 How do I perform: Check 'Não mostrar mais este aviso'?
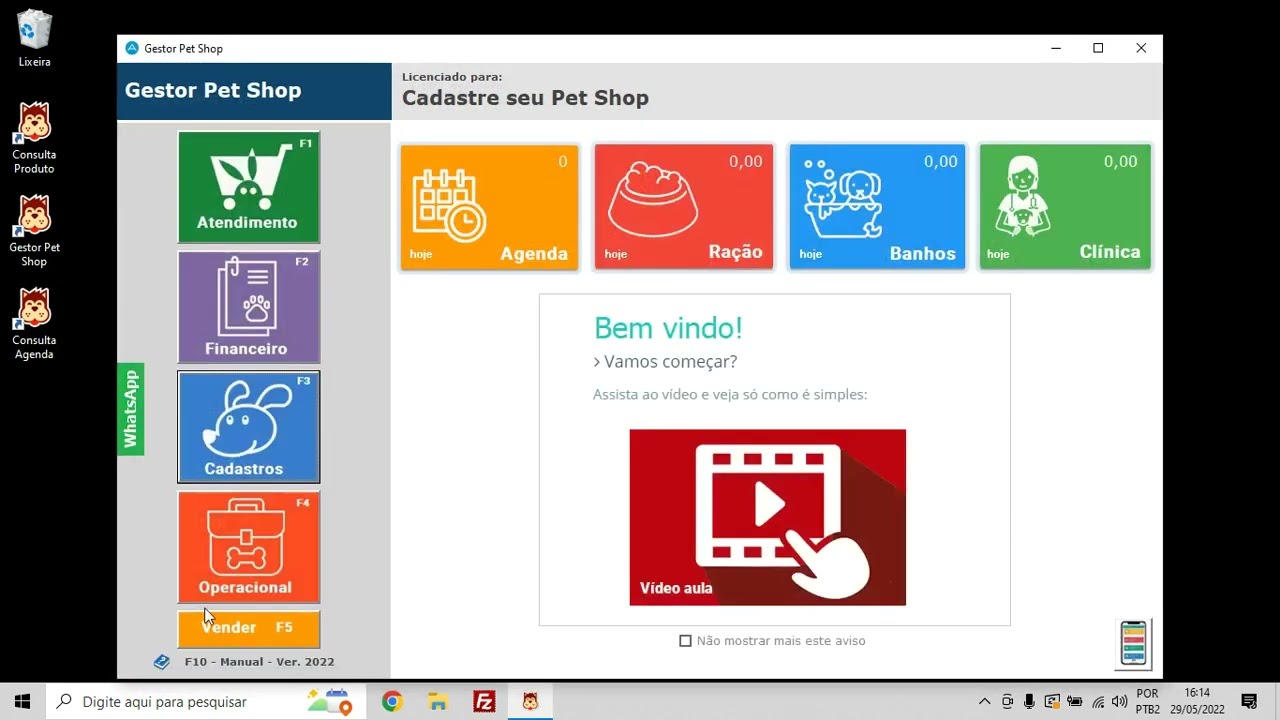(x=685, y=641)
